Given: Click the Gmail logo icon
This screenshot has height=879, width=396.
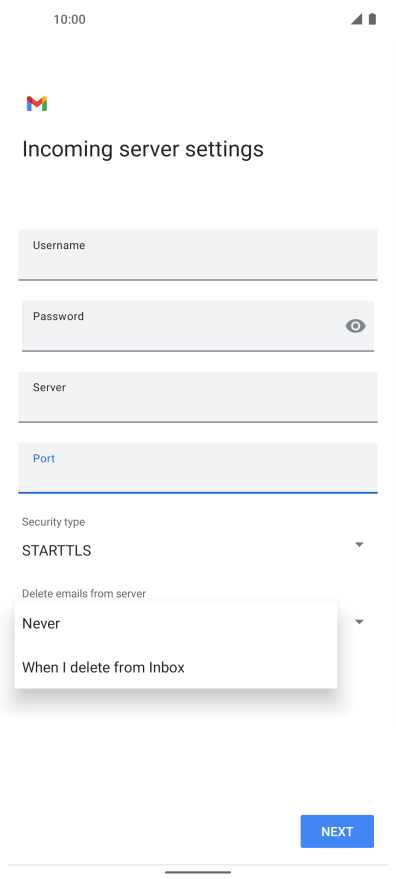Looking at the screenshot, I should pyautogui.click(x=37, y=104).
